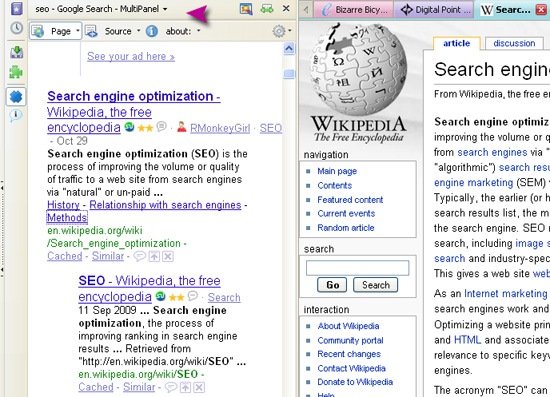
Task: Close the Wikipedia tab with red X
Action: (541, 10)
